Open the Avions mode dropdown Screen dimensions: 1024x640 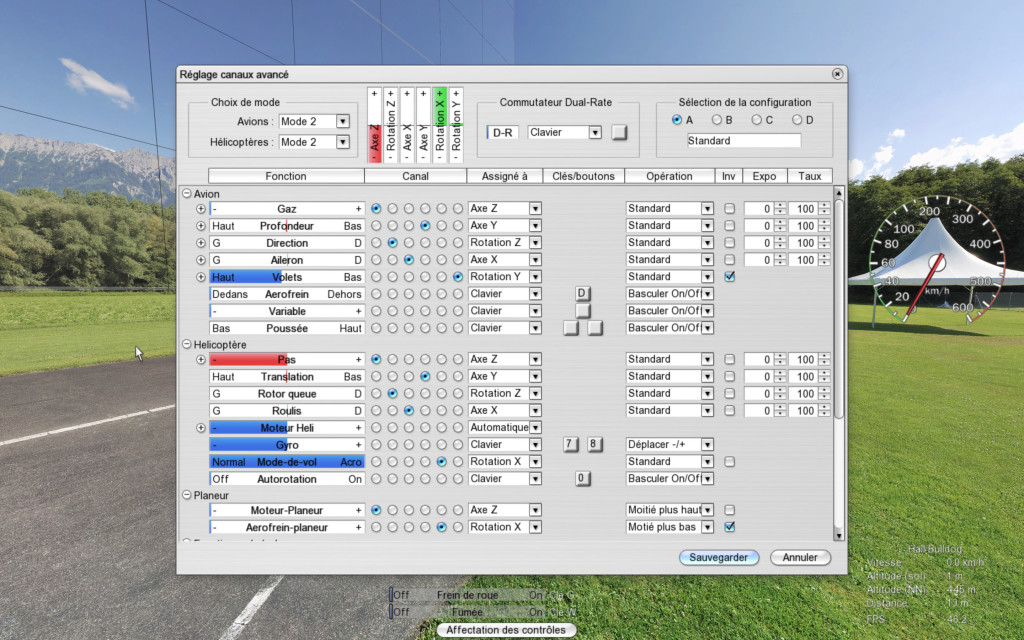(343, 122)
